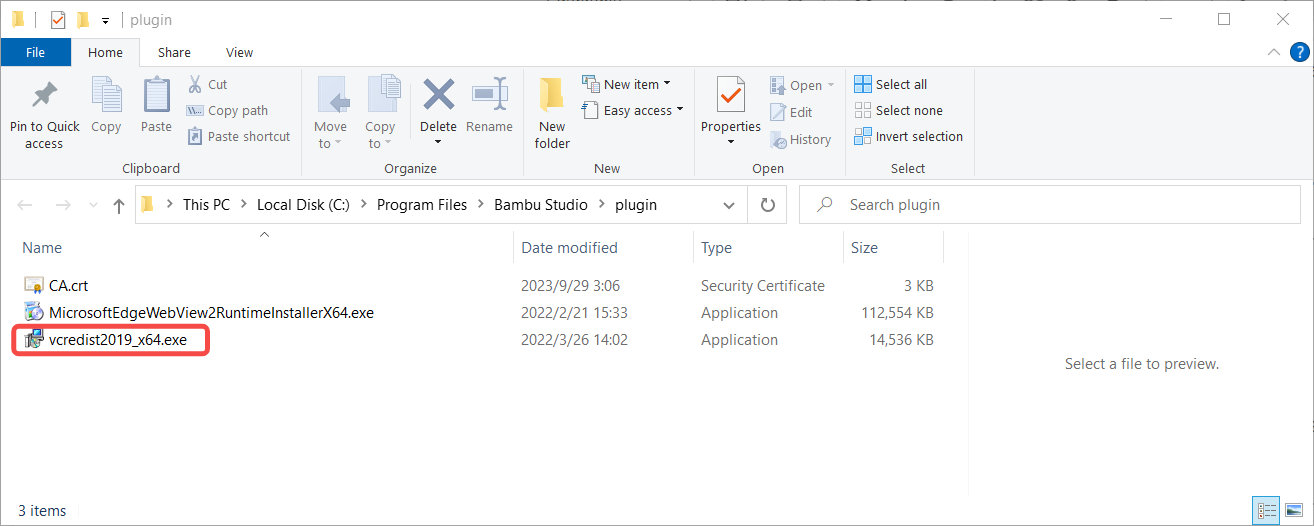Click the Cut scissors button
The image size is (1314, 526).
pyautogui.click(x=208, y=85)
